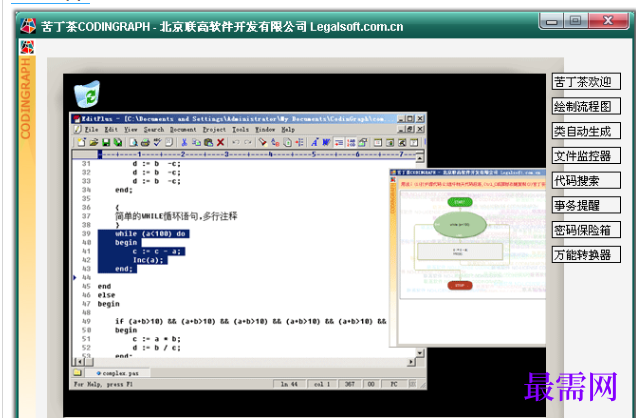Click the Recycle Bin desktop icon
636x418 pixels.
tap(87, 94)
